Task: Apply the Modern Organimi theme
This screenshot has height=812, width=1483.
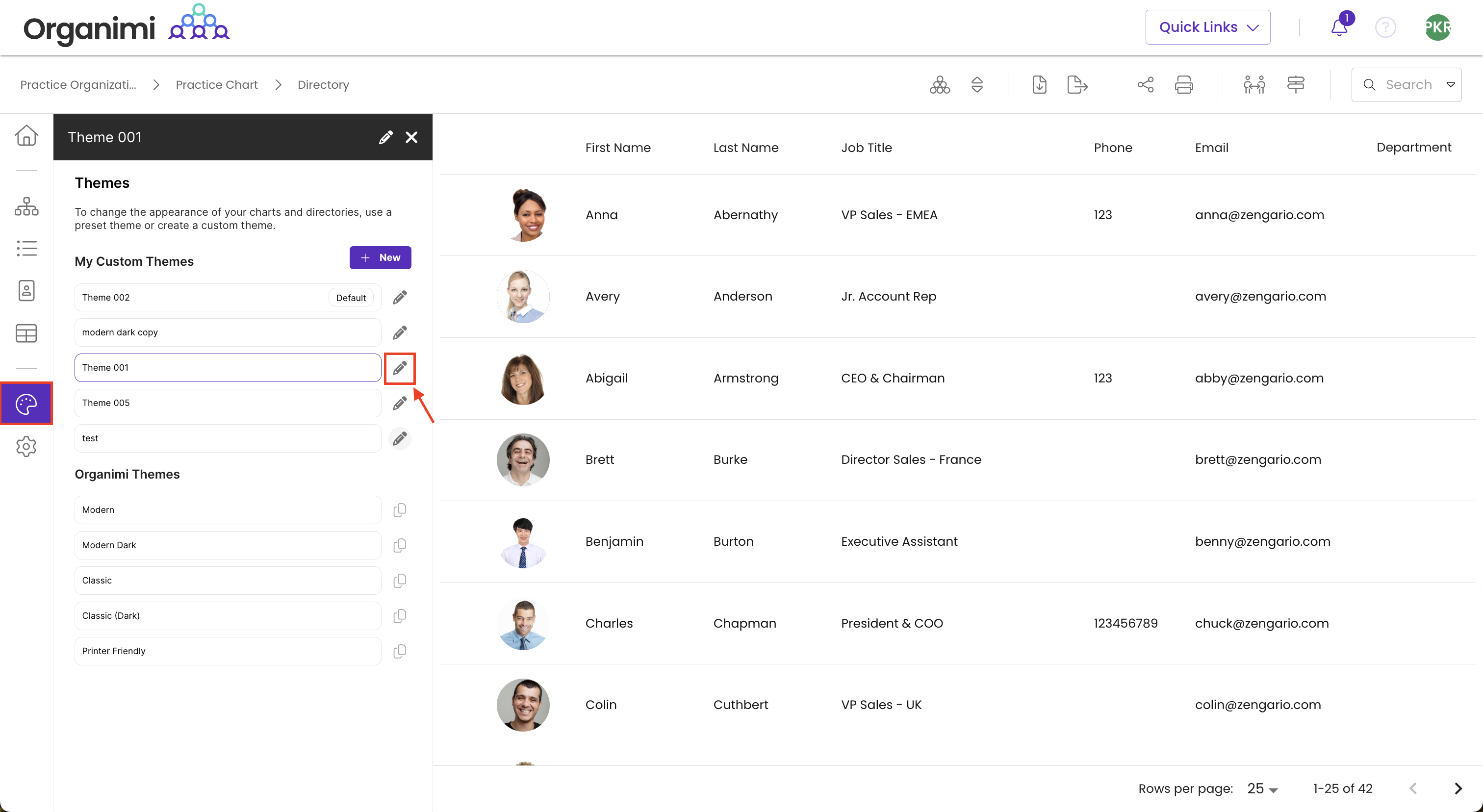Action: pyautogui.click(x=228, y=510)
